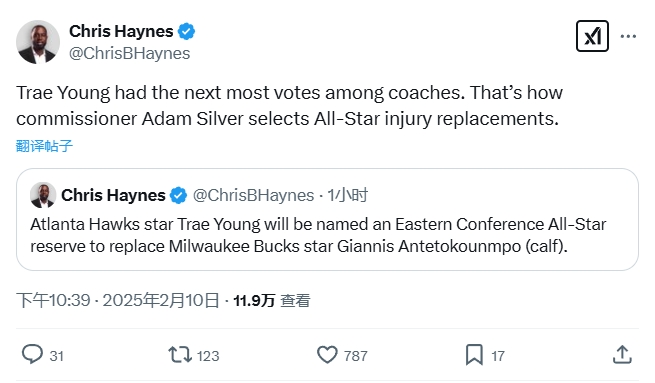Open the quoted tweet avatar
The image size is (655, 383).
pos(43,195)
